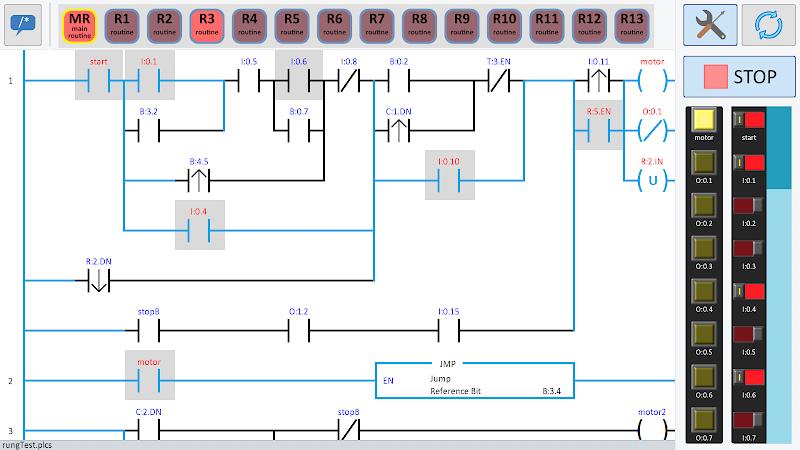
Task: Select the JMP jump instruction block
Action: 474,380
